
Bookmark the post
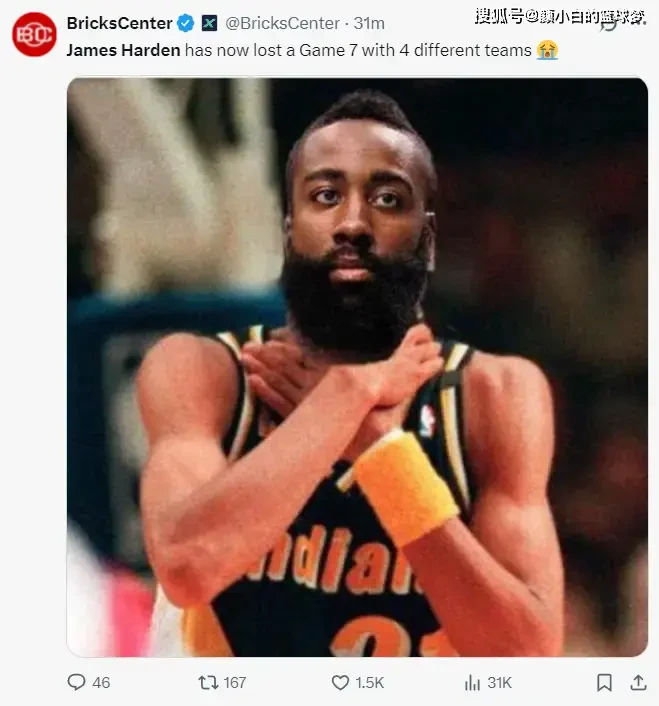click(604, 683)
